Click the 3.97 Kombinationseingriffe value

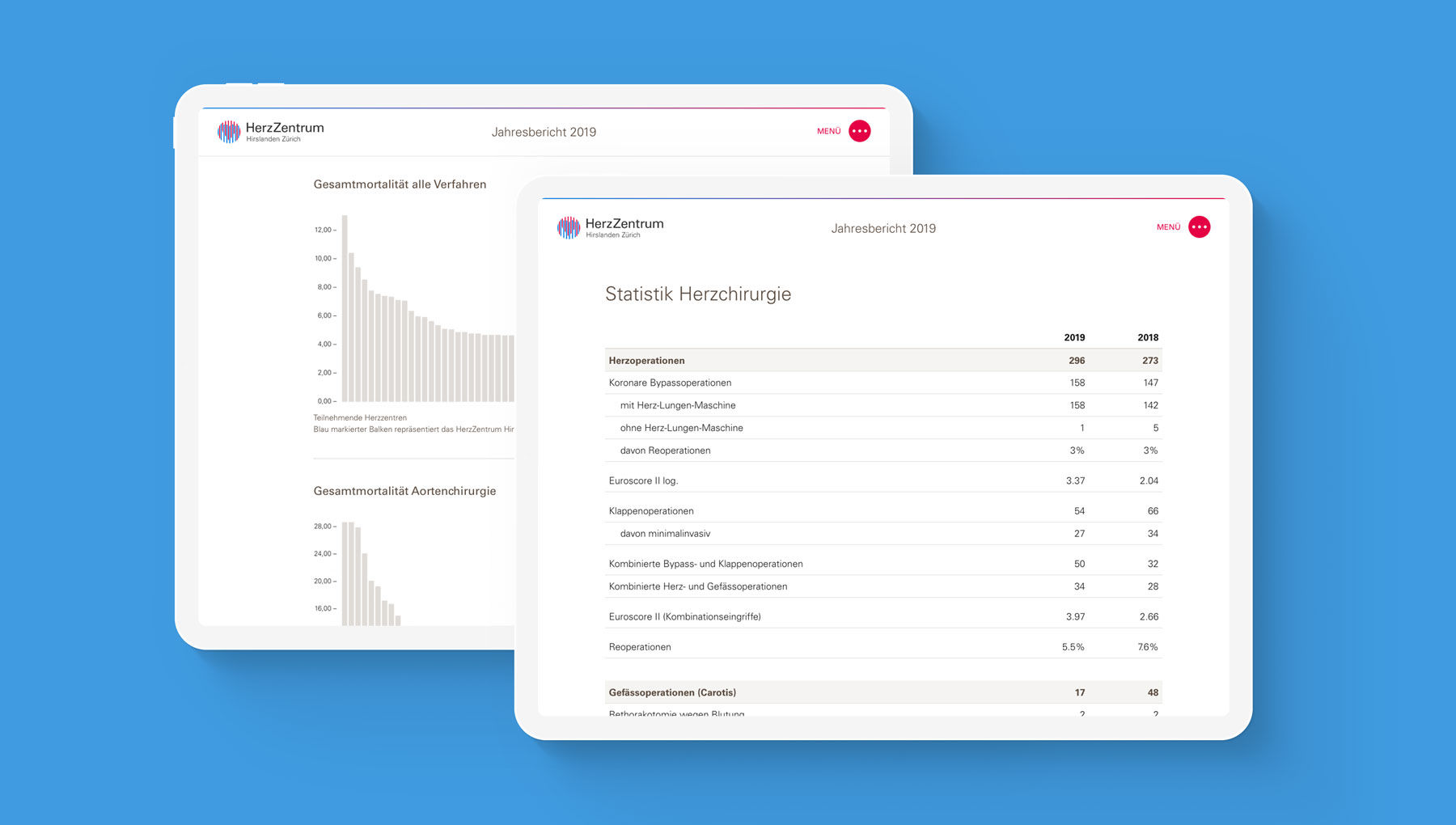[1075, 616]
